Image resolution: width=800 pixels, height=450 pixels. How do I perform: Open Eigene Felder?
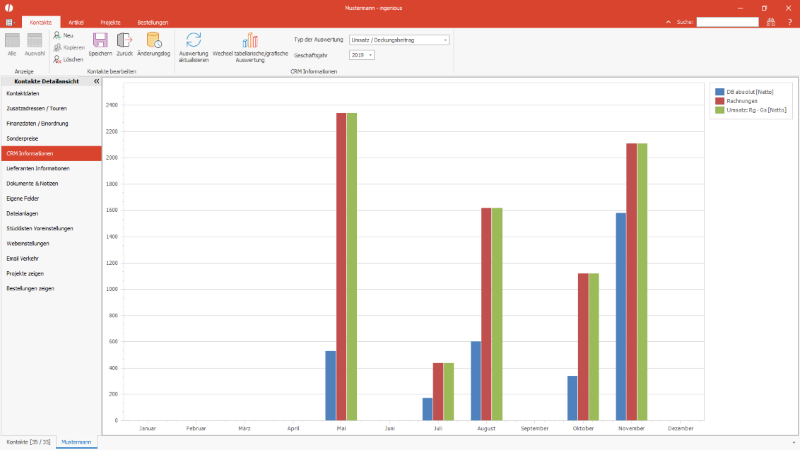[51, 198]
